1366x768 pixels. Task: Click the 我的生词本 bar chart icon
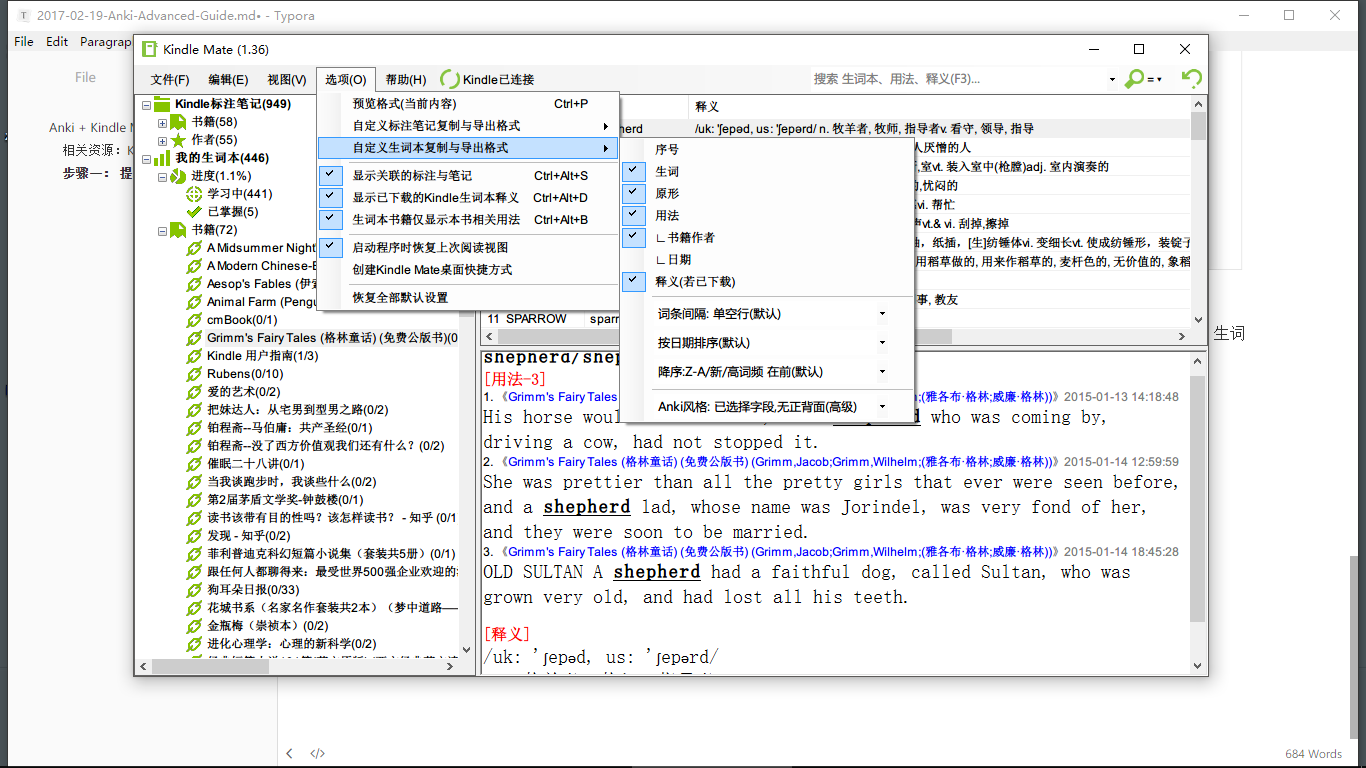point(160,158)
